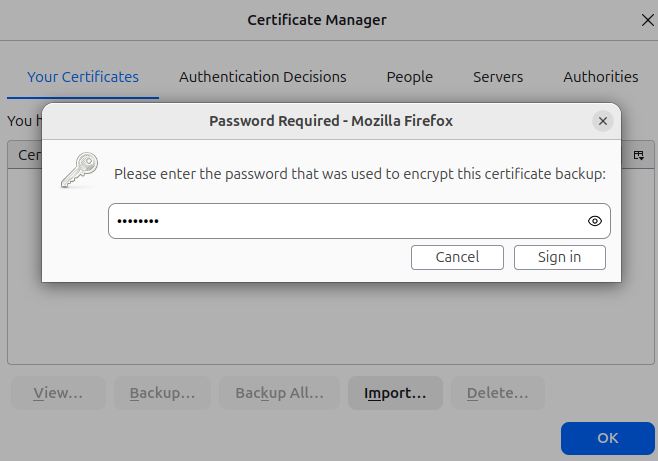
Task: Cancel the password prompt
Action: point(457,257)
